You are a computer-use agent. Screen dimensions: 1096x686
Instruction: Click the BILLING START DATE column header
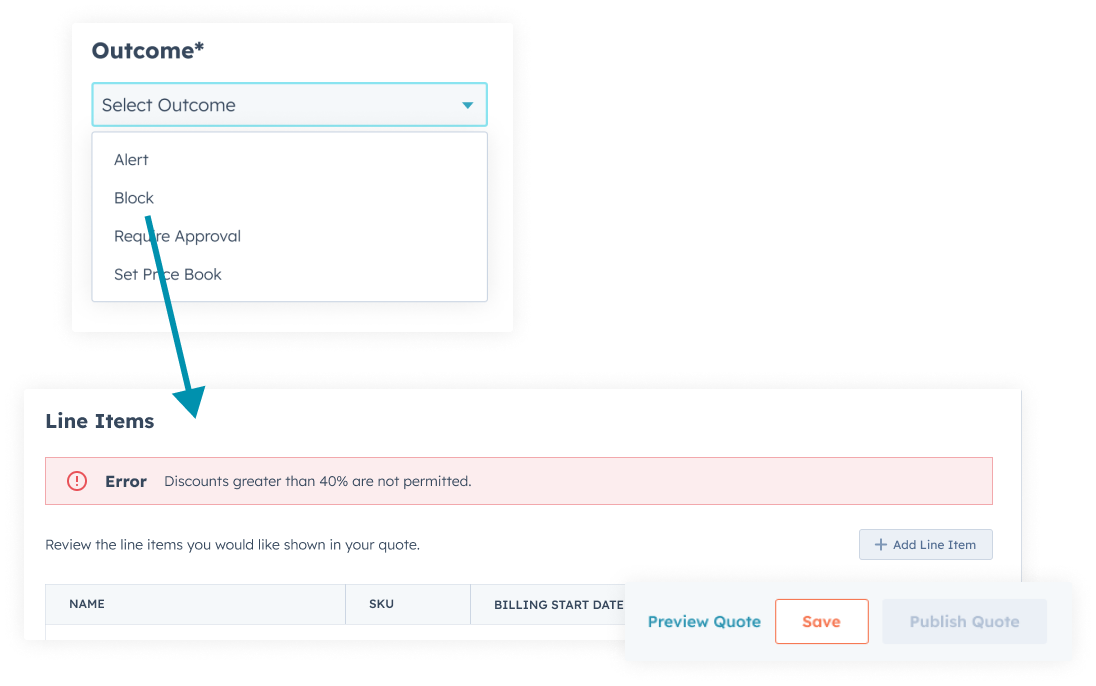558,605
